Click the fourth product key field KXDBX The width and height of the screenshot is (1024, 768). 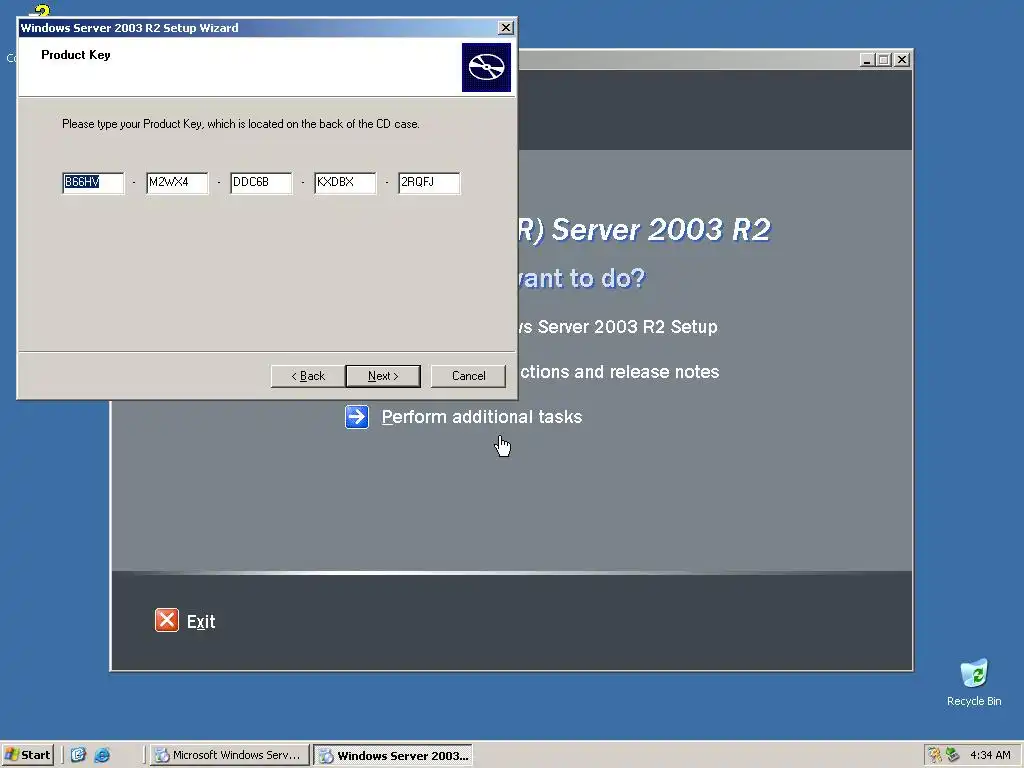pyautogui.click(x=345, y=183)
